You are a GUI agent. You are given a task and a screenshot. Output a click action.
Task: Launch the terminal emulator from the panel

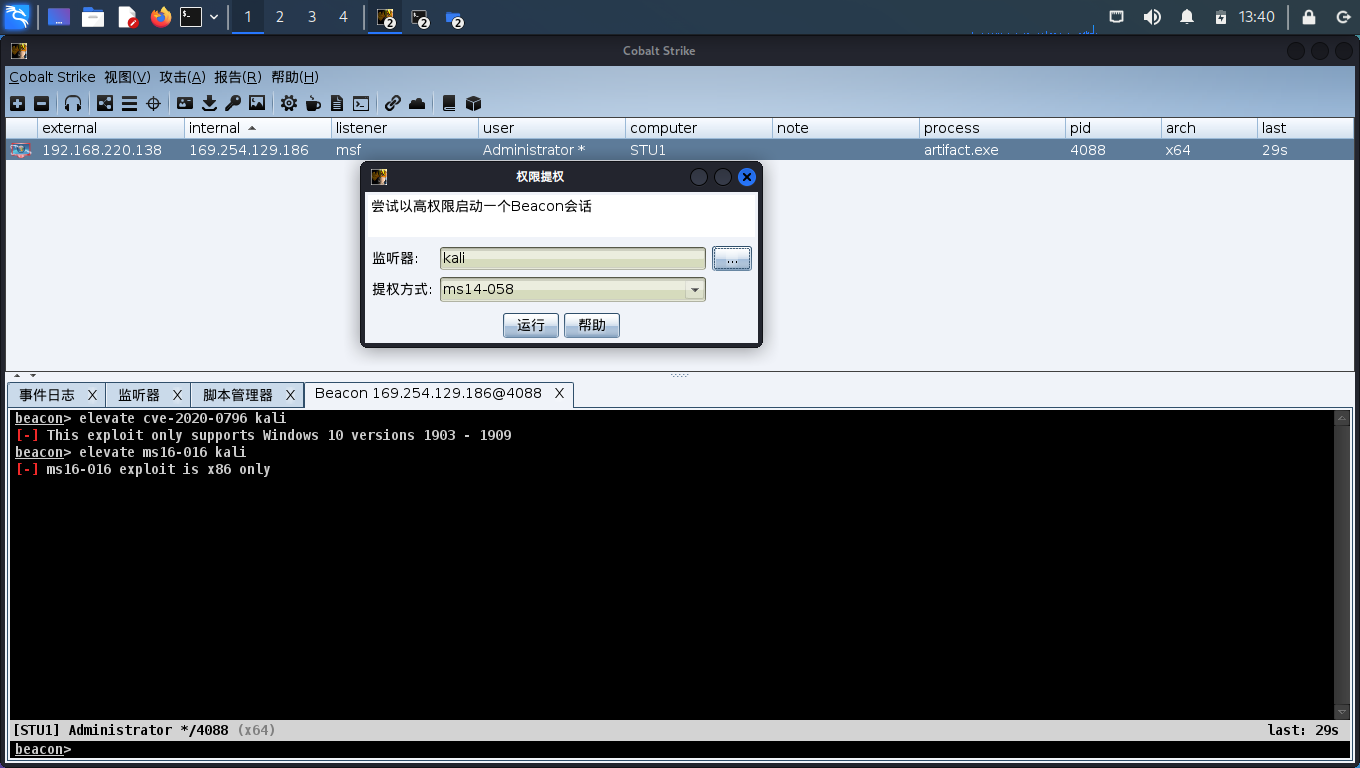[x=191, y=17]
